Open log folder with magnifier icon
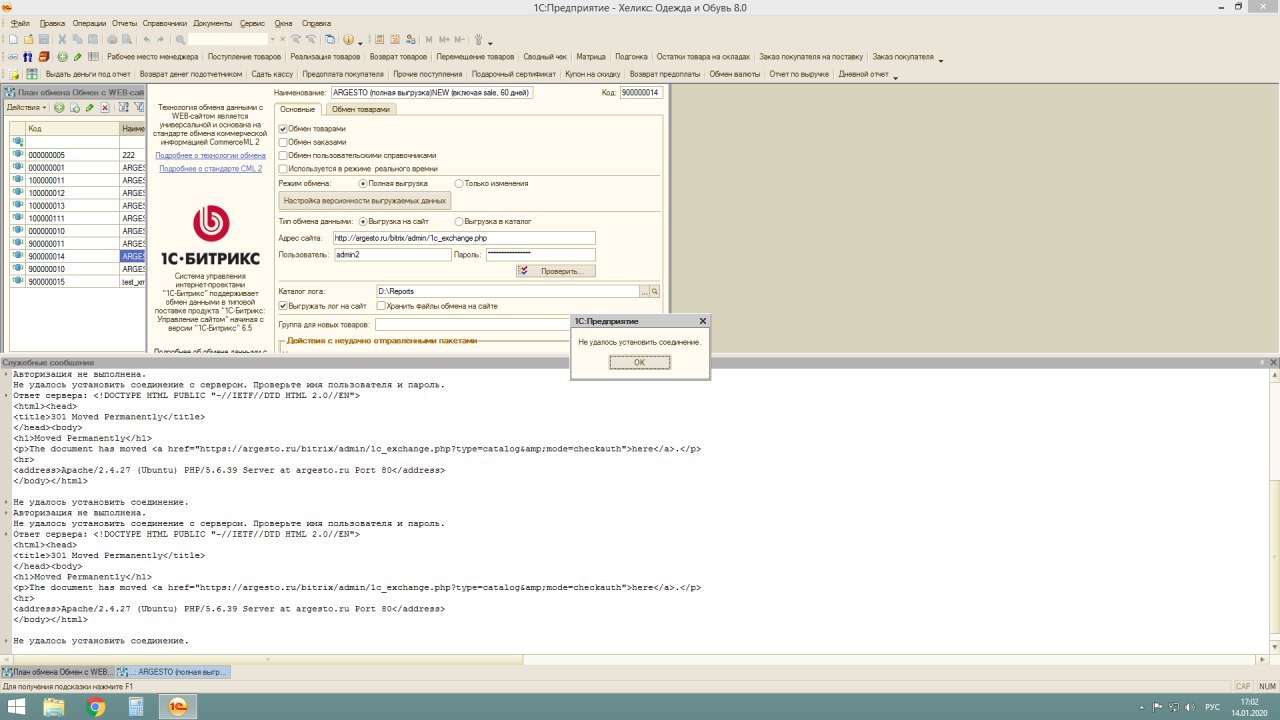 (656, 291)
